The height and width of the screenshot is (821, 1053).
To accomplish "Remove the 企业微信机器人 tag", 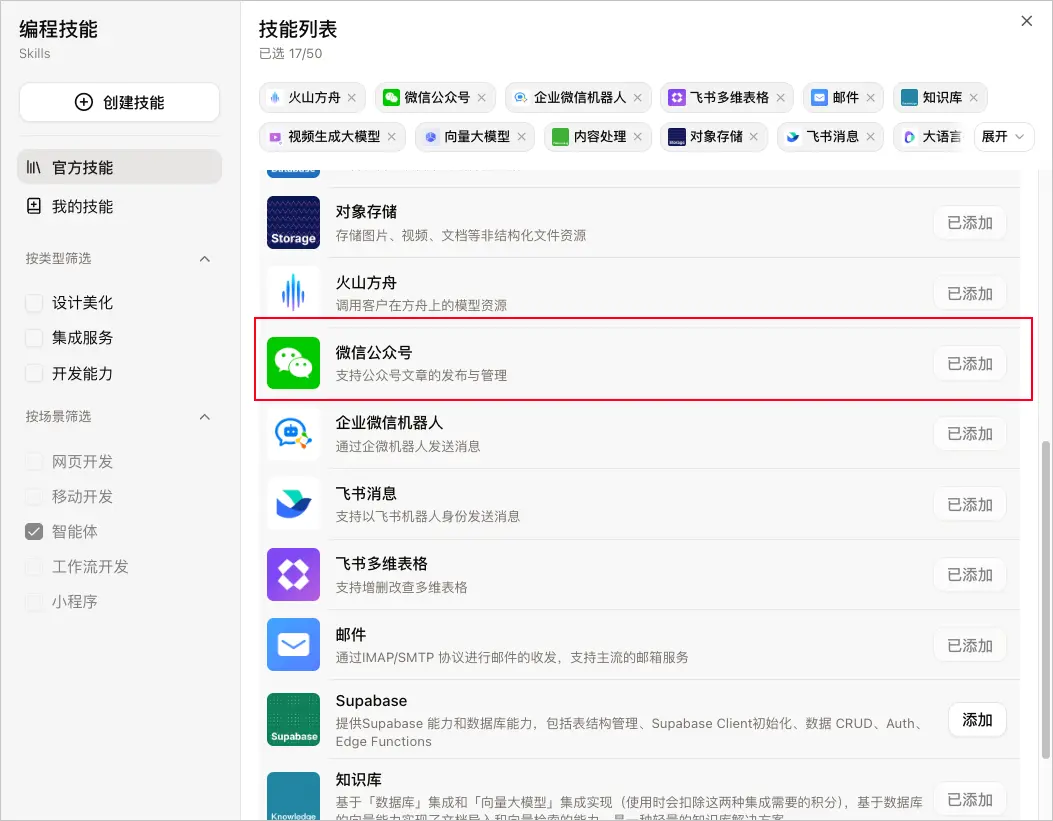I will point(637,98).
